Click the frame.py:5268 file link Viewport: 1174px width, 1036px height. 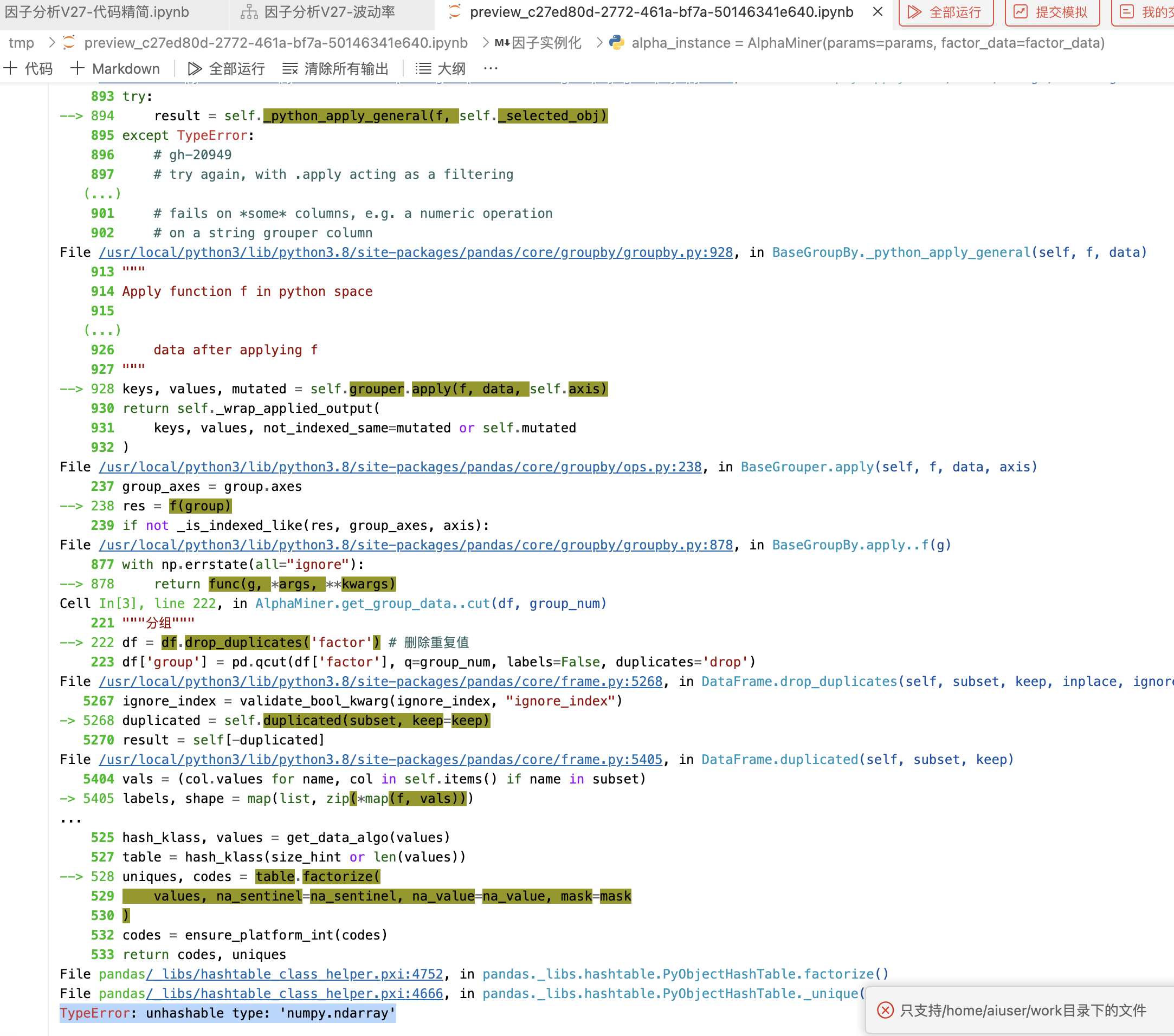point(380,681)
